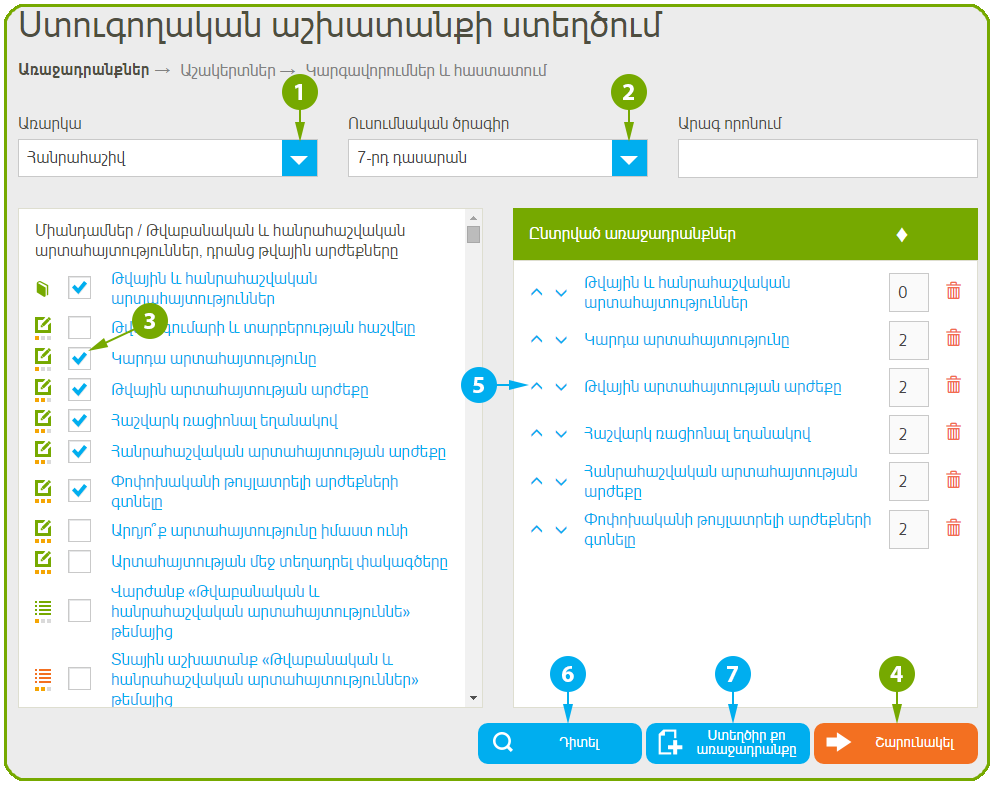This screenshot has height=785, width=1000.
Task: Move «Կարդա արտահայտությունը» down in selected list
Action: (561, 340)
